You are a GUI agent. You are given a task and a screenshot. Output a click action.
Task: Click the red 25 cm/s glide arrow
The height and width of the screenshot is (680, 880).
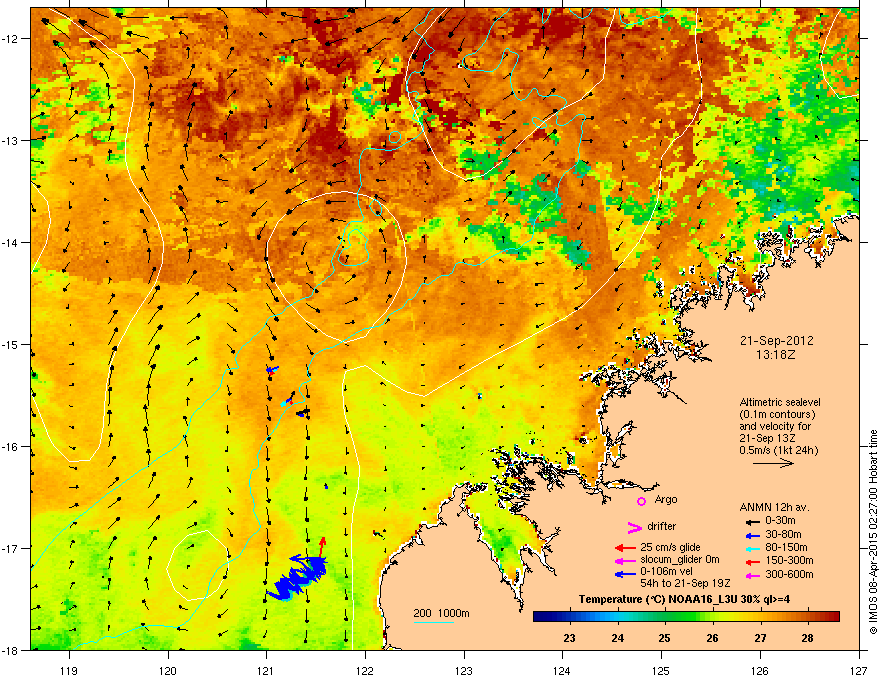coord(625,548)
